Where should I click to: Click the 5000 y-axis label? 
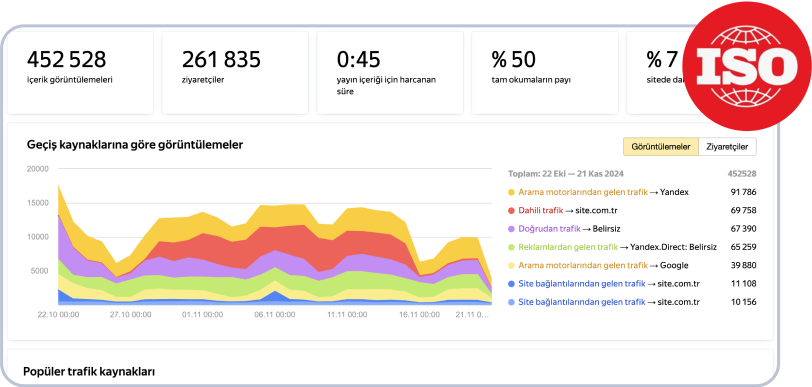(39, 271)
